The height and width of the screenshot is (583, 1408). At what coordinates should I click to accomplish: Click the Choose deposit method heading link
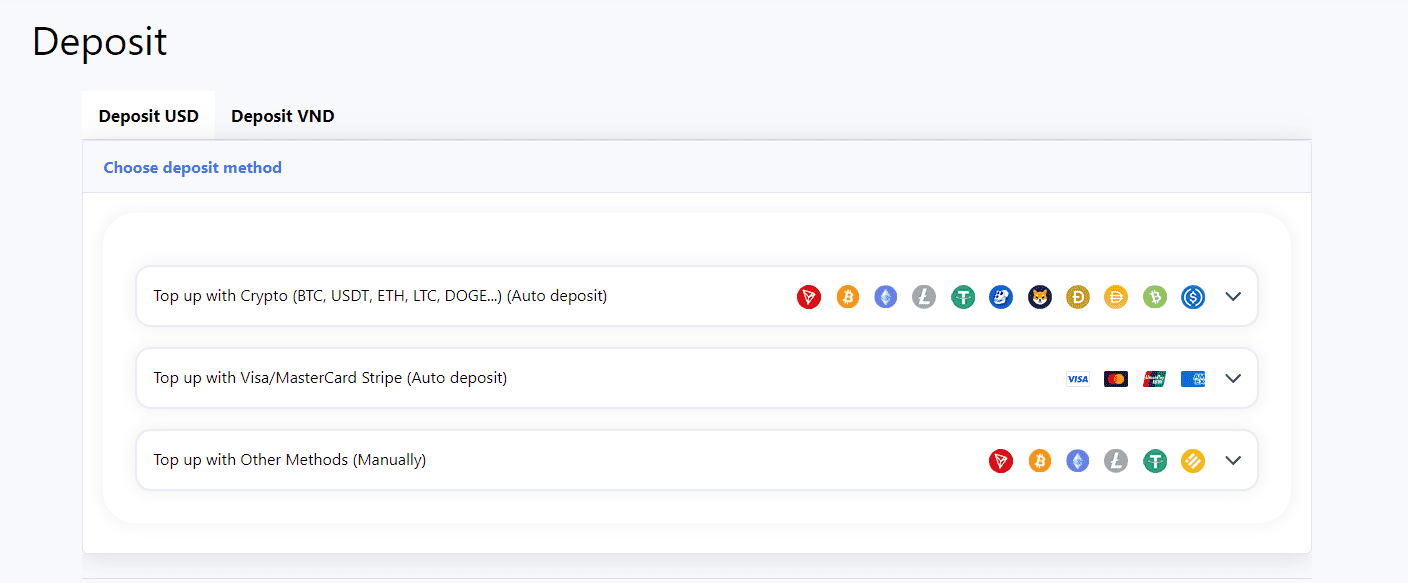(193, 168)
